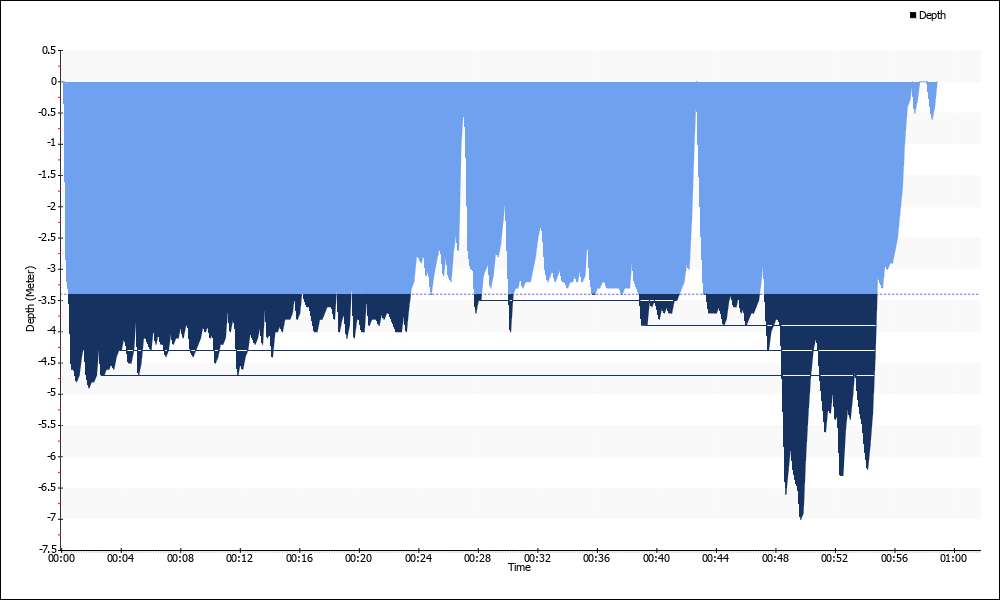Viewport: 1000px width, 600px height.
Task: Click the -2.5 depth axis label
Action: coord(47,237)
